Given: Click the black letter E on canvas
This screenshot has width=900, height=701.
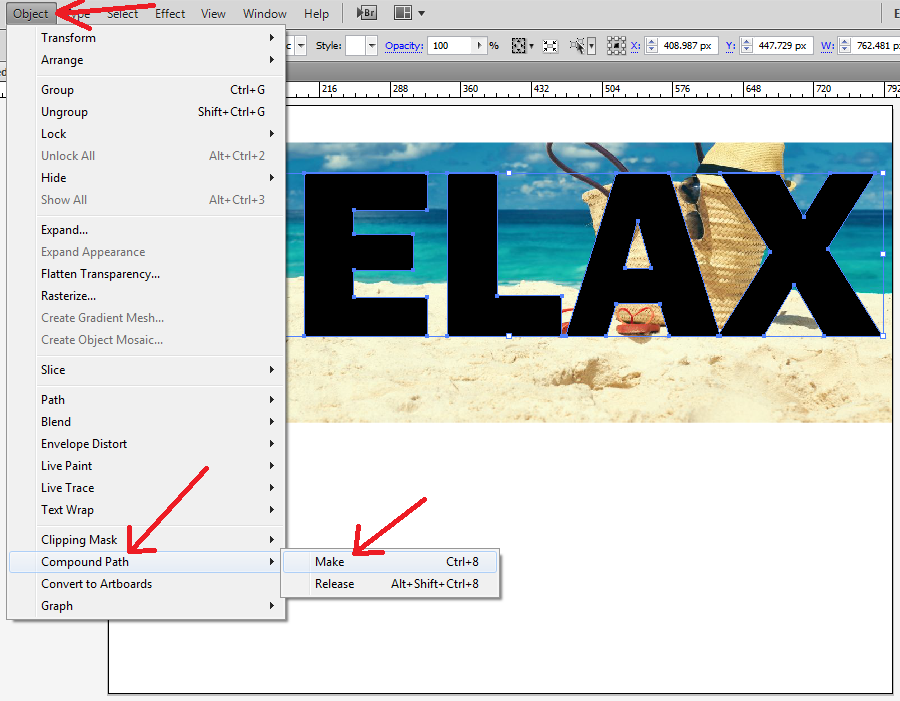Looking at the screenshot, I should [328, 254].
